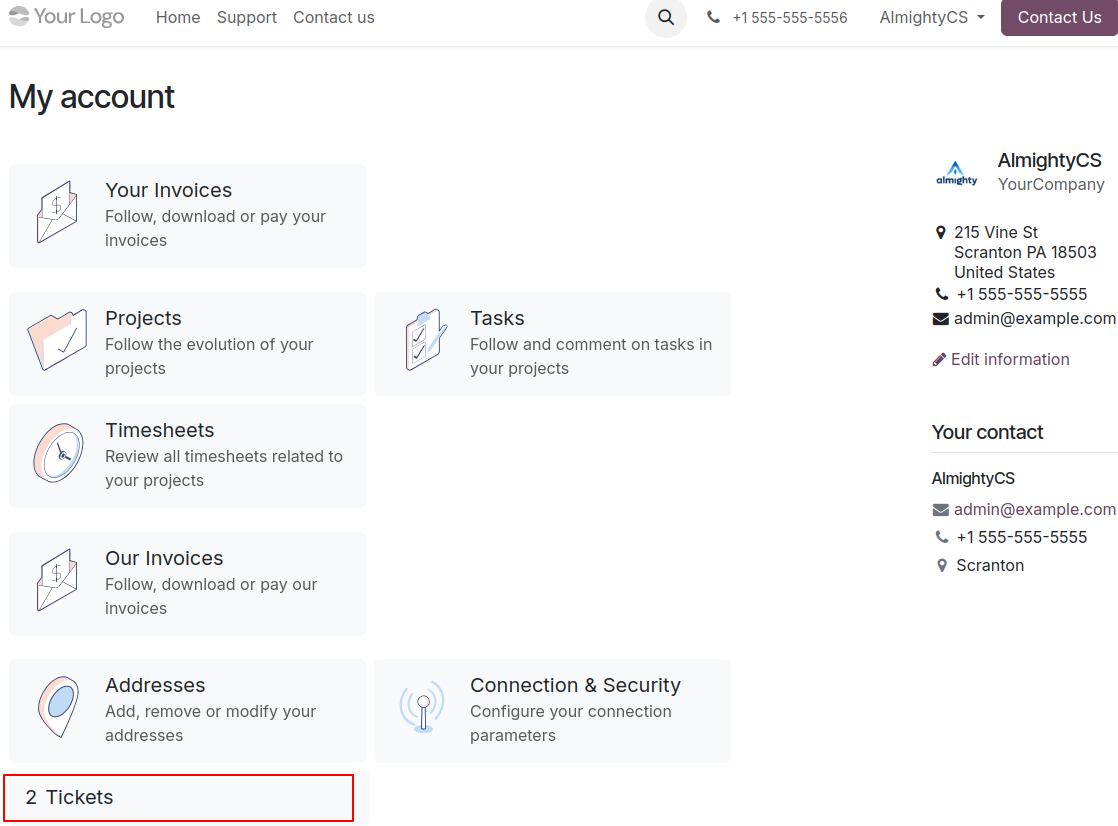1118x826 pixels.
Task: Call the +1 555-555-5556 header phone link
Action: click(x=789, y=18)
